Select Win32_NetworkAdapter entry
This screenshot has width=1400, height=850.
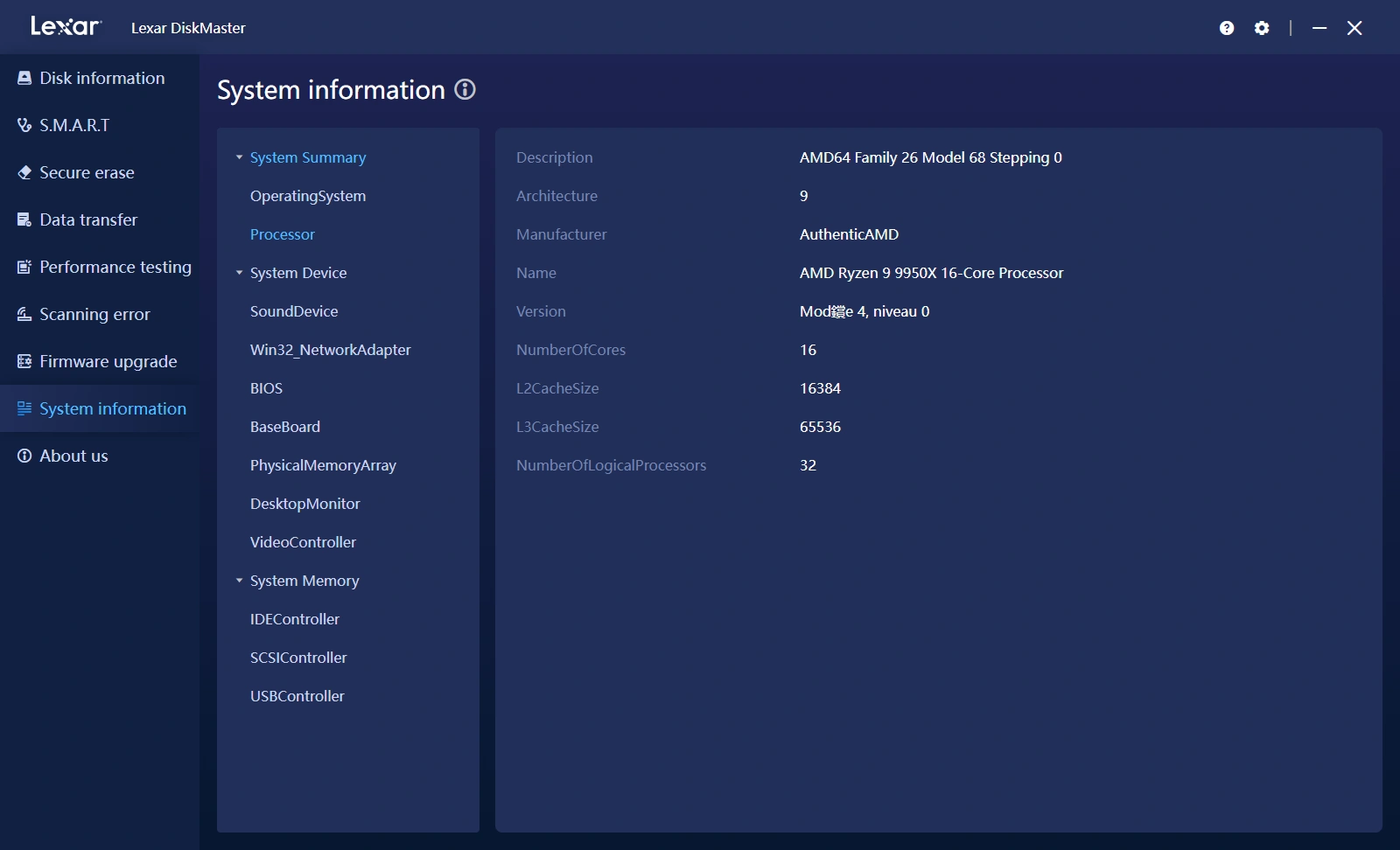pyautogui.click(x=331, y=350)
